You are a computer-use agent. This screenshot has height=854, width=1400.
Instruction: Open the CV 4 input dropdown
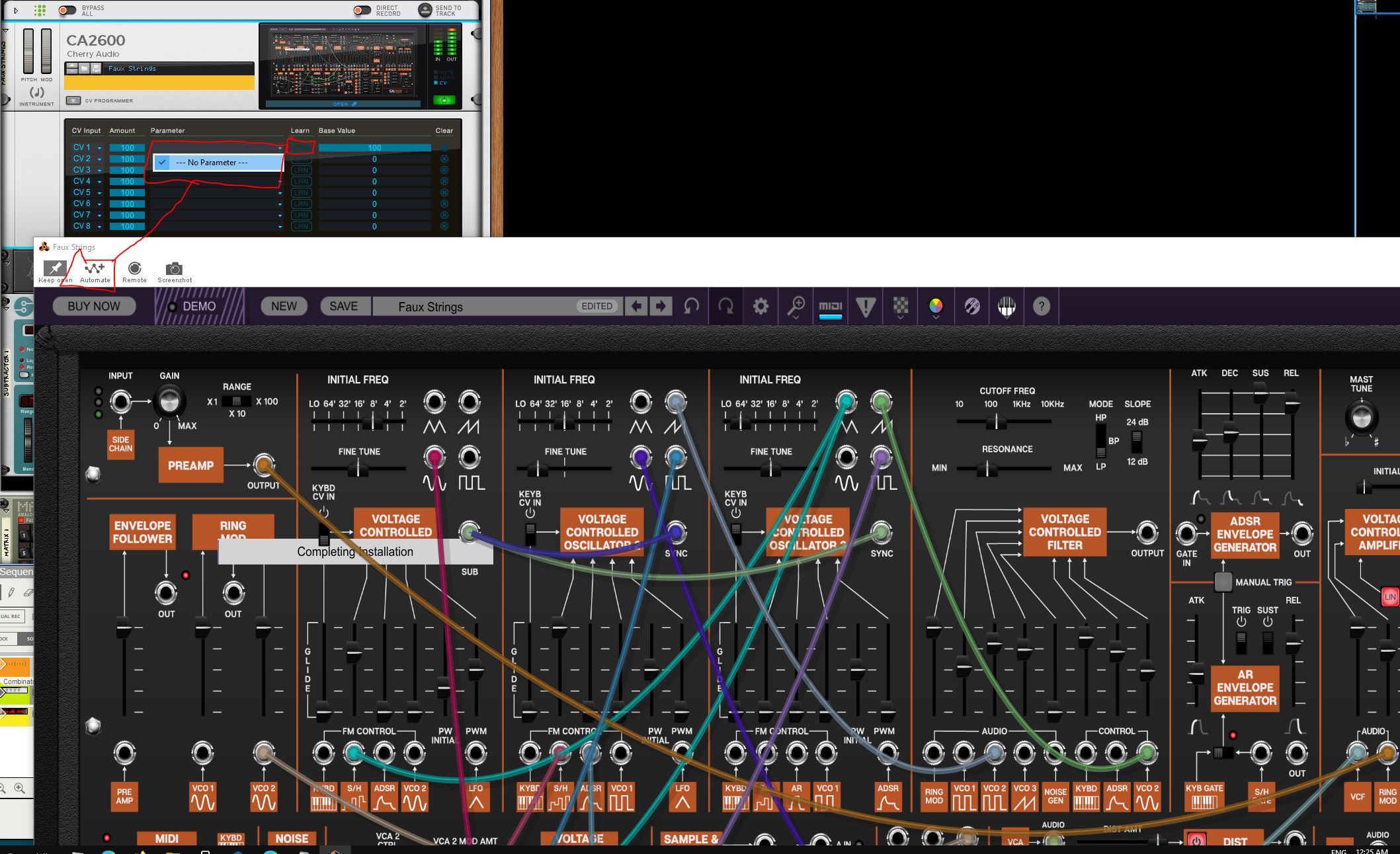point(87,181)
